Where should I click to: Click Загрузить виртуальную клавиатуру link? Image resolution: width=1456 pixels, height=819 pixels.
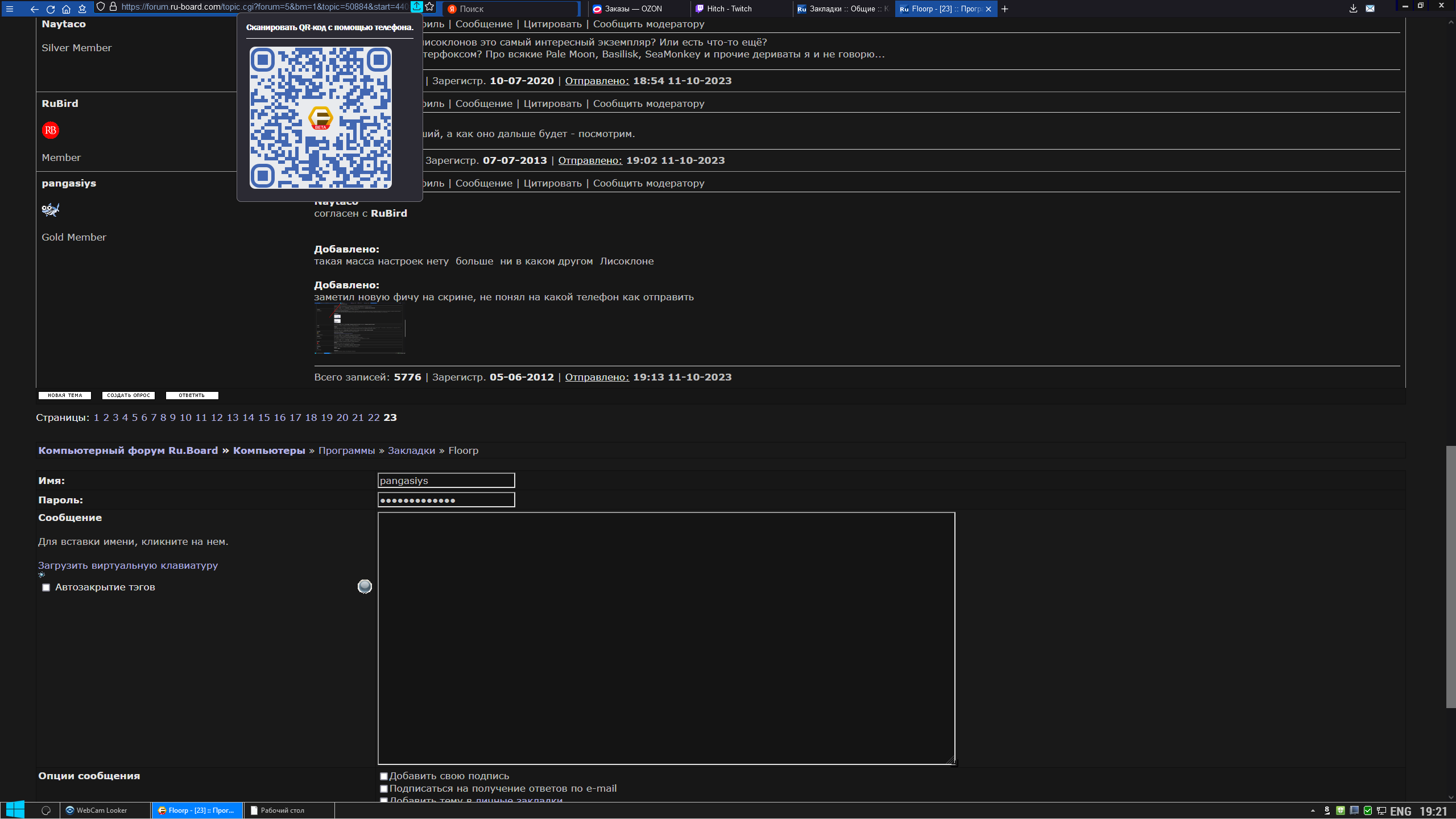(x=128, y=565)
